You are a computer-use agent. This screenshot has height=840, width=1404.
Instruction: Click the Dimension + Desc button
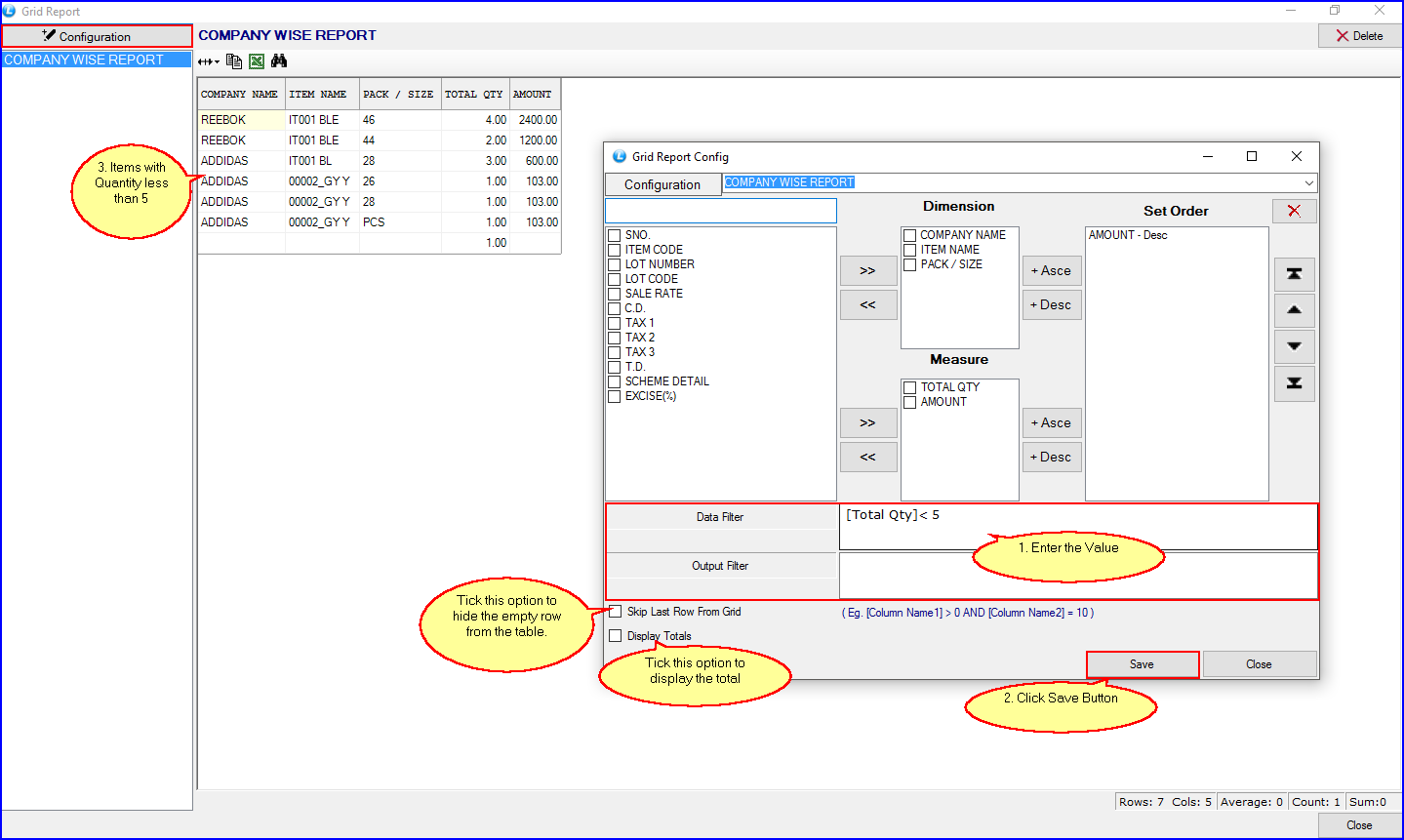click(1051, 304)
